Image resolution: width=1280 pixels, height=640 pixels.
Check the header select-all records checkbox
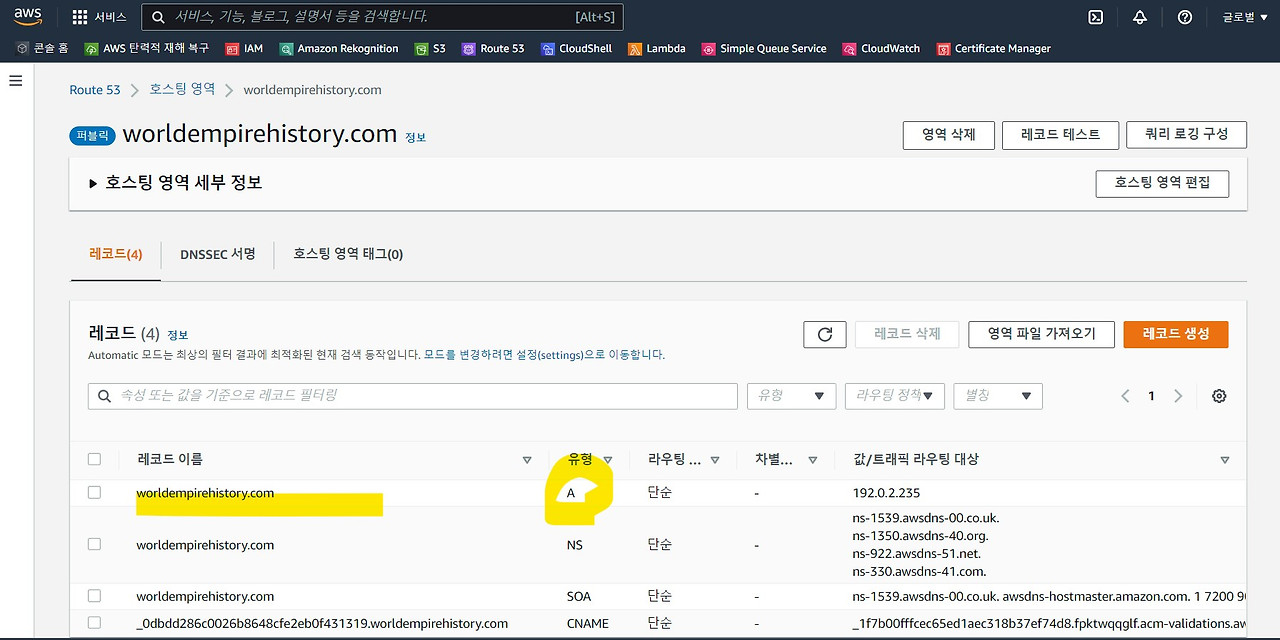[94, 458]
